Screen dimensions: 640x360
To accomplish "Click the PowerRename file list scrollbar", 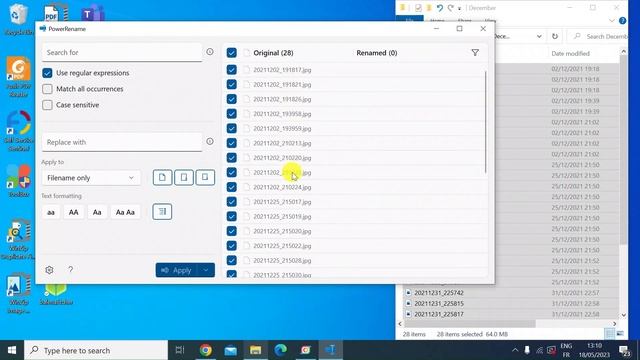I will 485,122.
